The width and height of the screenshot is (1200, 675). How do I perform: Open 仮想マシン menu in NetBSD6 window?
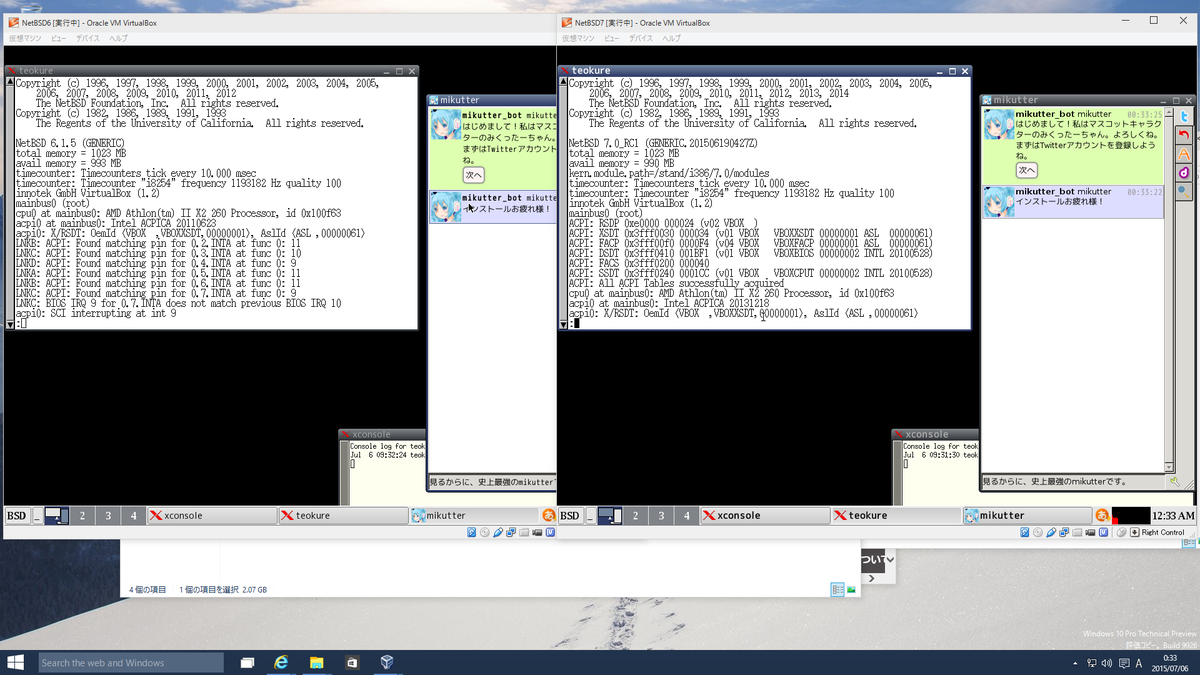[24, 38]
